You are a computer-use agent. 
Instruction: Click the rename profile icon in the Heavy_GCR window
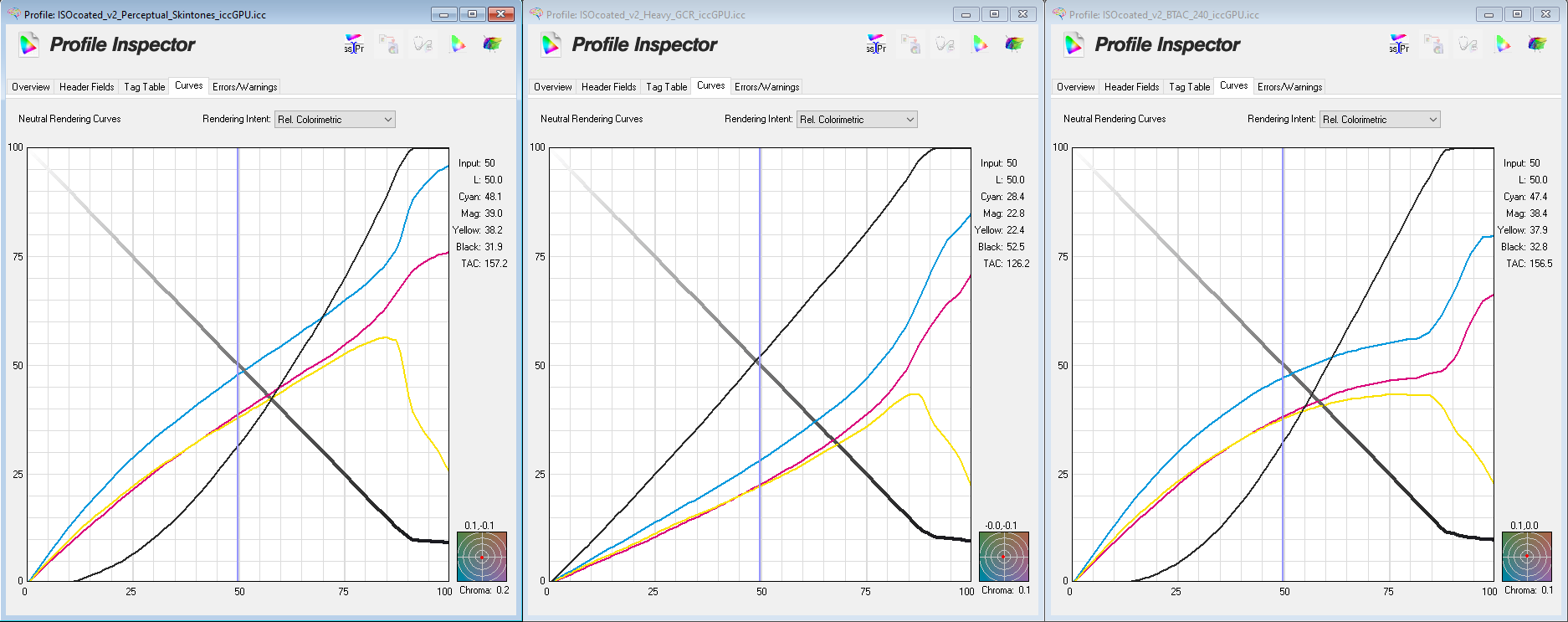pyautogui.click(x=876, y=44)
